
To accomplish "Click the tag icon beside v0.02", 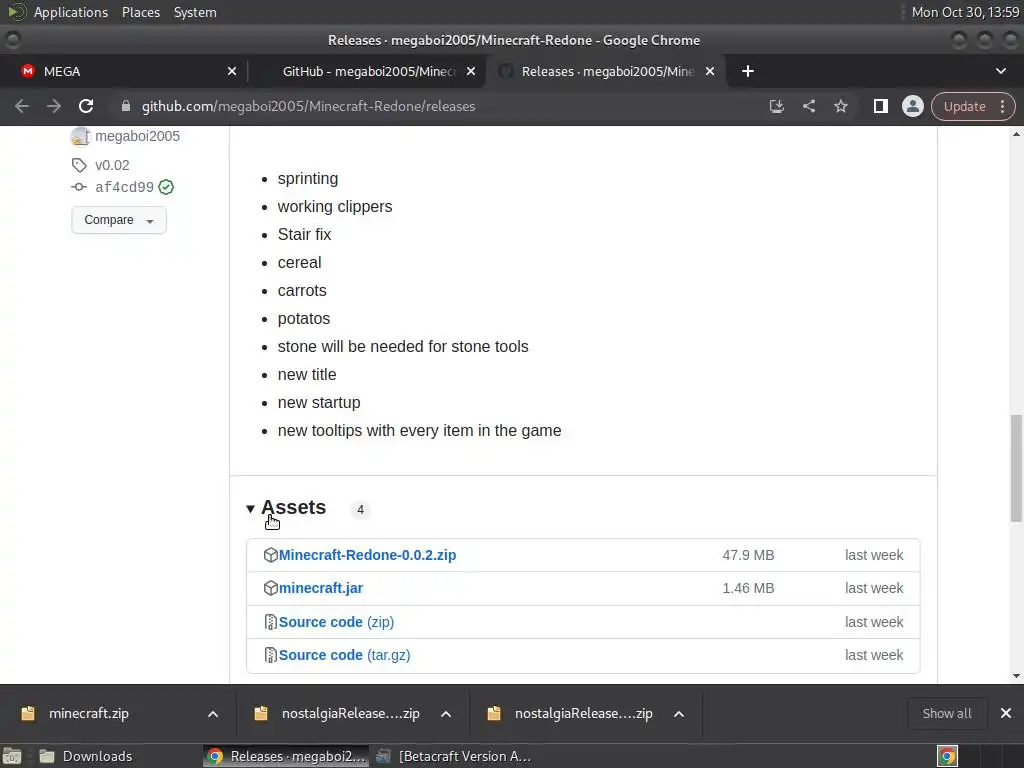I will (79, 165).
